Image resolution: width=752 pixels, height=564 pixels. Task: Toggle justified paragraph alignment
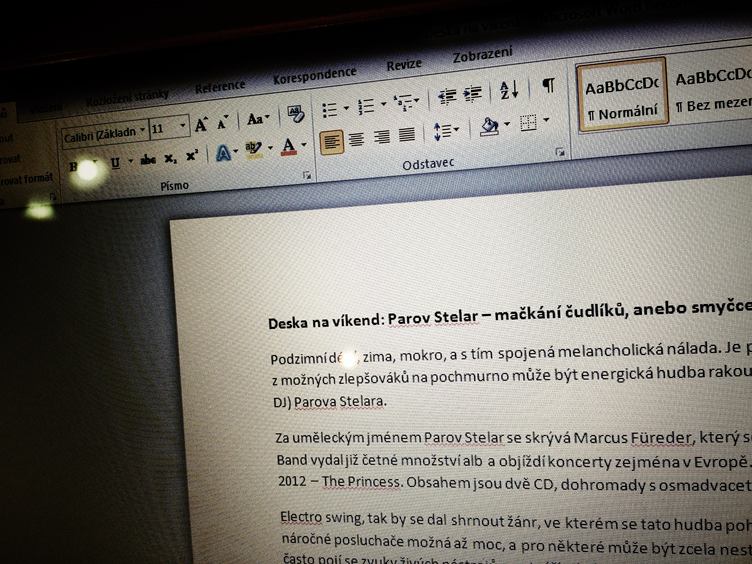coord(407,134)
